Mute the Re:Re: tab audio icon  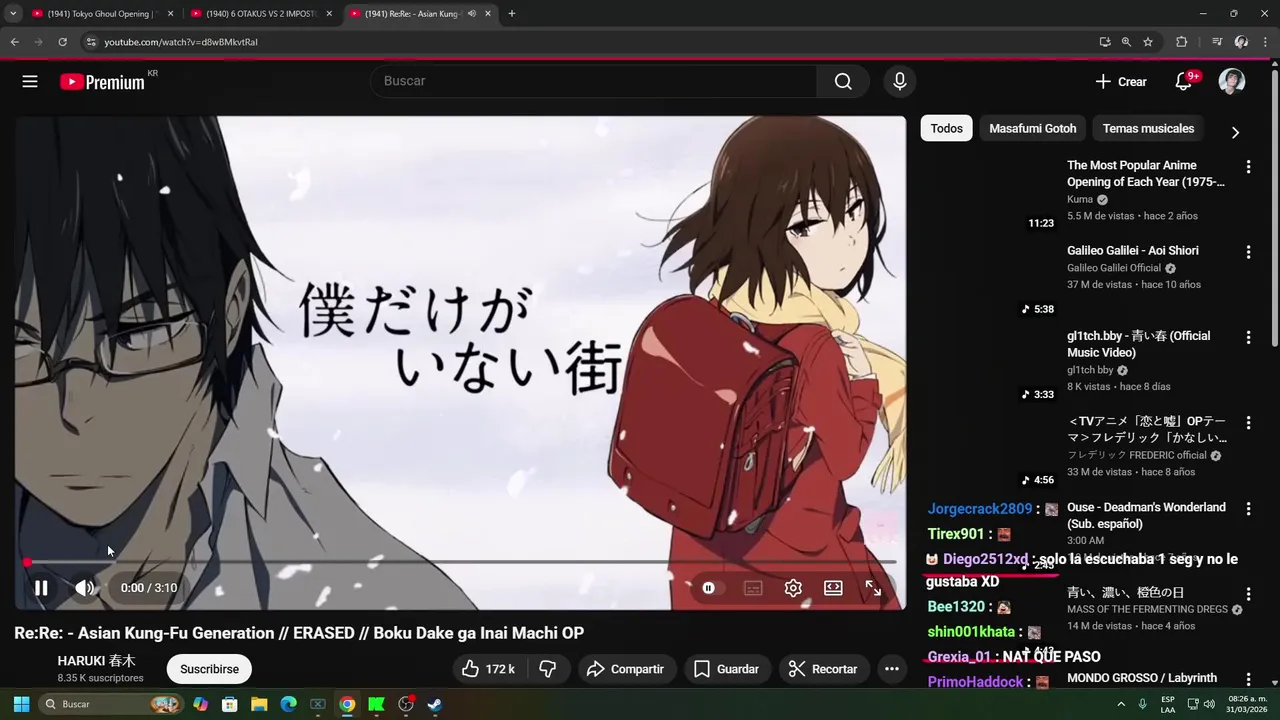click(x=472, y=14)
